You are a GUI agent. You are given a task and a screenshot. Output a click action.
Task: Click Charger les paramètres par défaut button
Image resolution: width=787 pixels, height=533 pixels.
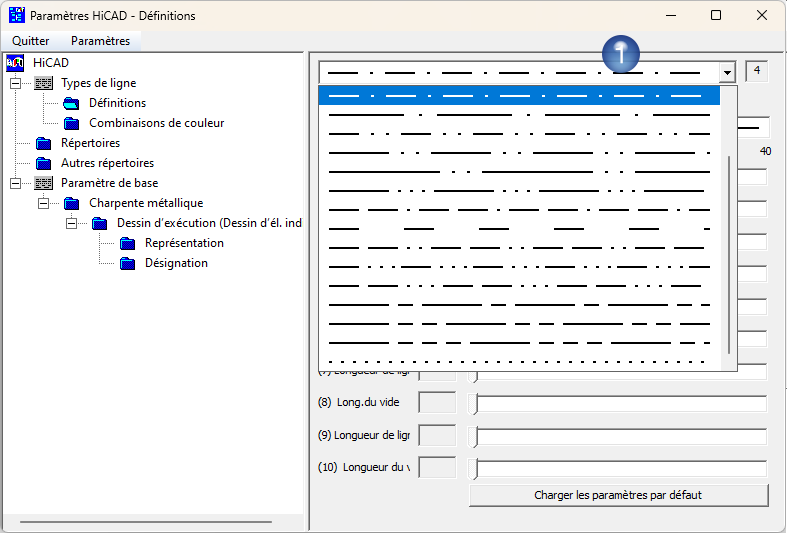click(x=618, y=495)
